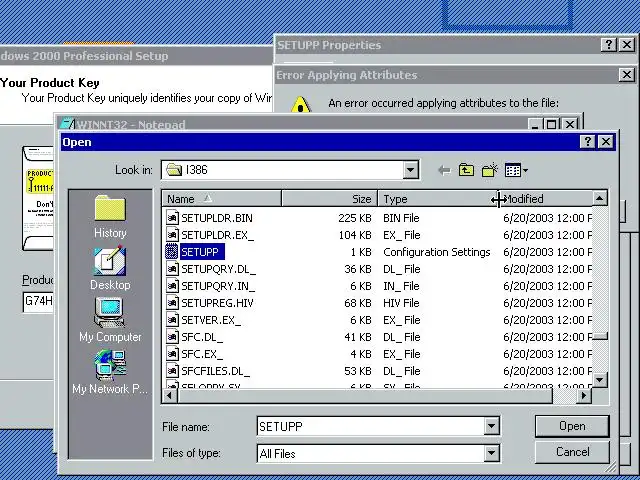Click the Windows 2000 Professional Setup title bar
This screenshot has width=640, height=480.
(x=136, y=56)
